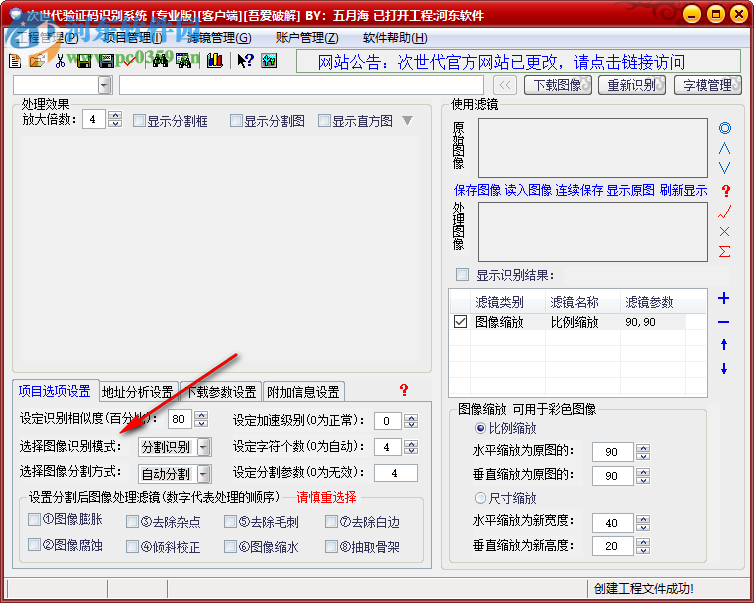Image resolution: width=754 pixels, height=603 pixels.
Task: Open the 选择图像分割方式 dropdown
Action: click(204, 474)
